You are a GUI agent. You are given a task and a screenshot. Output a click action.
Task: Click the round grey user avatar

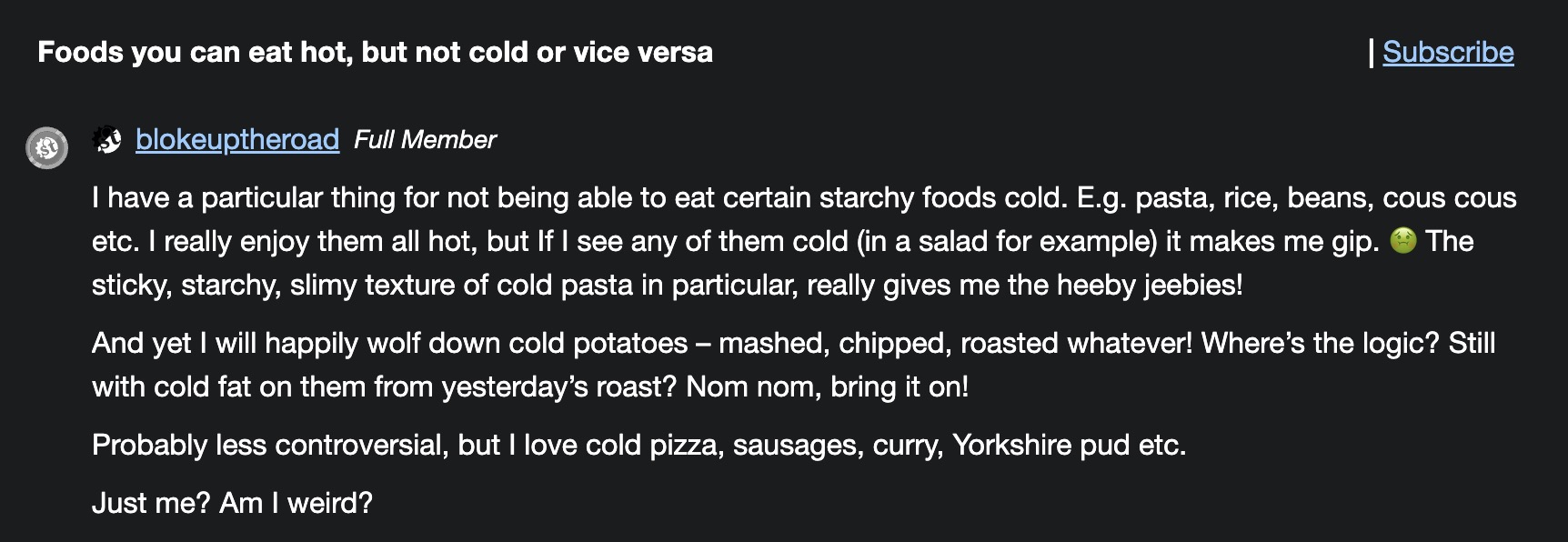coord(46,147)
